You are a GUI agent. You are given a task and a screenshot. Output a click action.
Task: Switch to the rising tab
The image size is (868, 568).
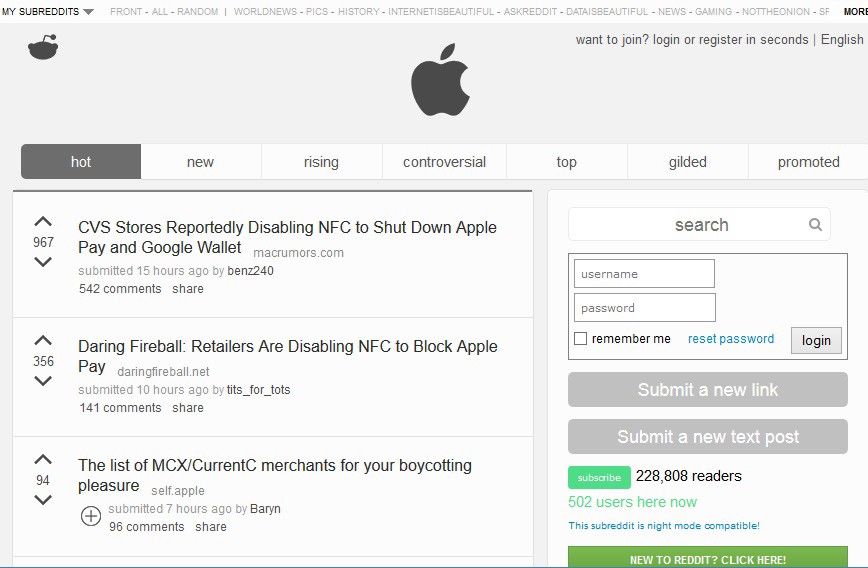coord(321,162)
